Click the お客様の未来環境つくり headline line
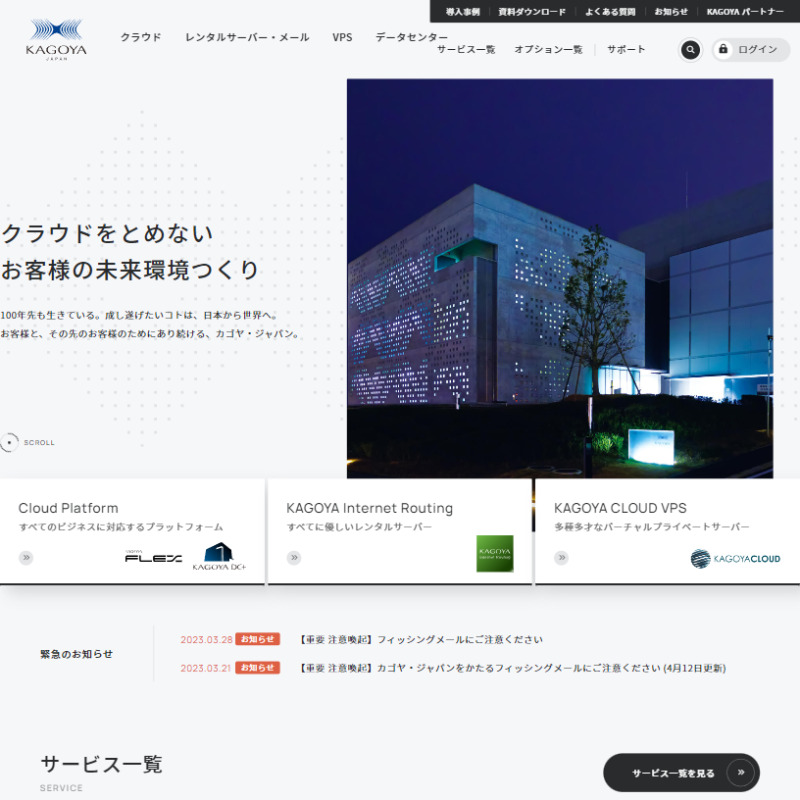The width and height of the screenshot is (800, 800). pos(130,270)
